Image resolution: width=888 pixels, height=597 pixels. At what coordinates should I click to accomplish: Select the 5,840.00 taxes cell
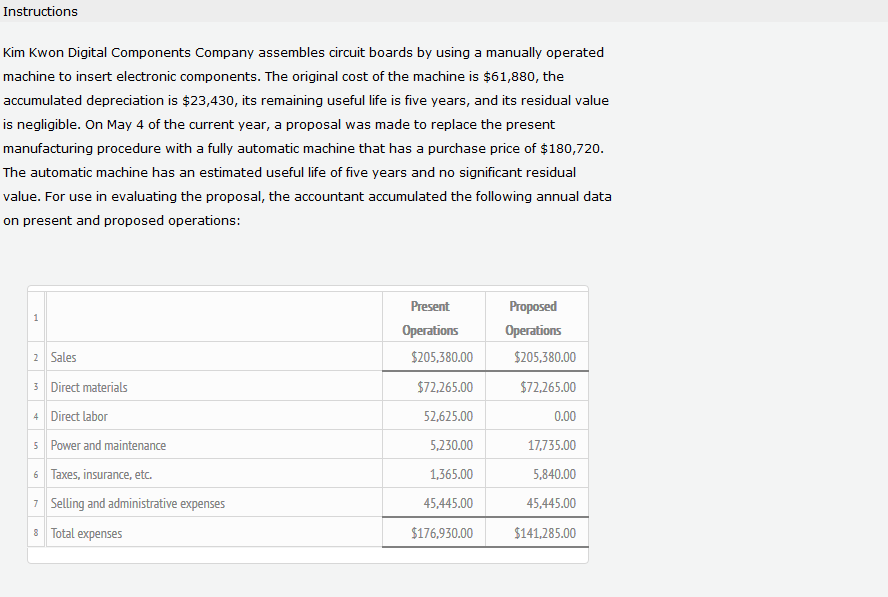click(537, 474)
